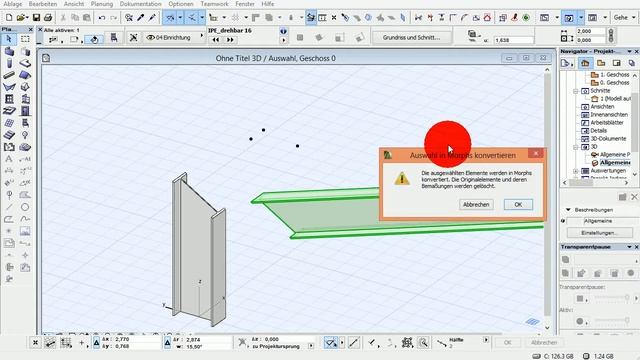The width and height of the screenshot is (640, 360).
Task: Open the Bearbeiten menu
Action: coord(43,4)
